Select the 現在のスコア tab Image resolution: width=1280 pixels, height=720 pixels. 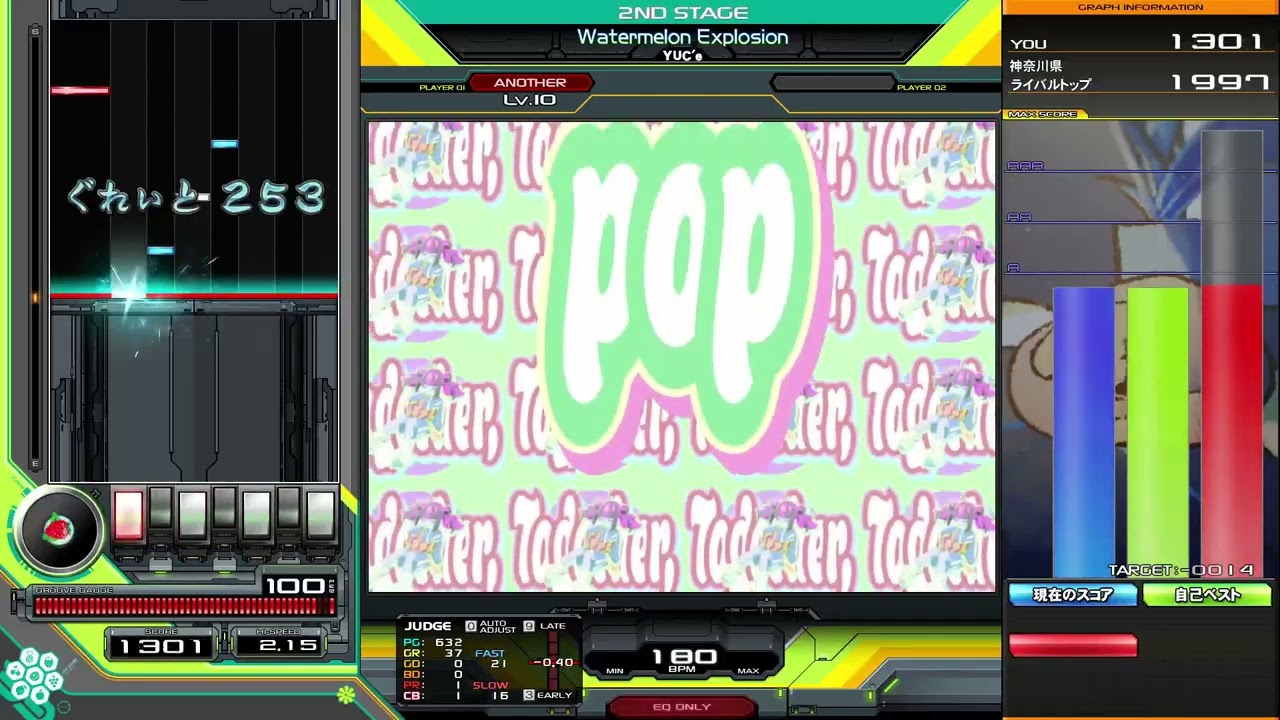point(1073,595)
